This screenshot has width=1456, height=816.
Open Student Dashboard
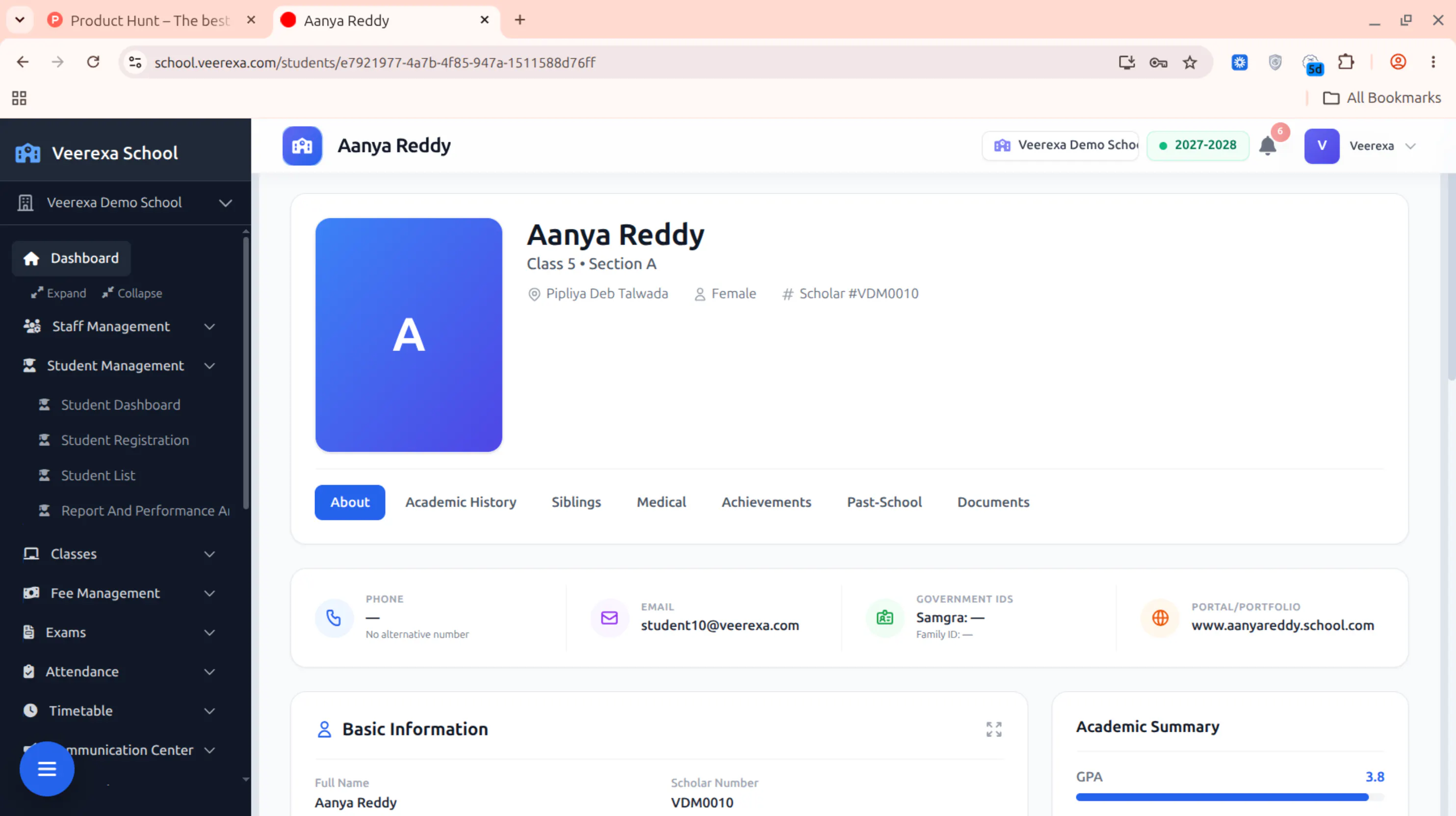click(120, 405)
